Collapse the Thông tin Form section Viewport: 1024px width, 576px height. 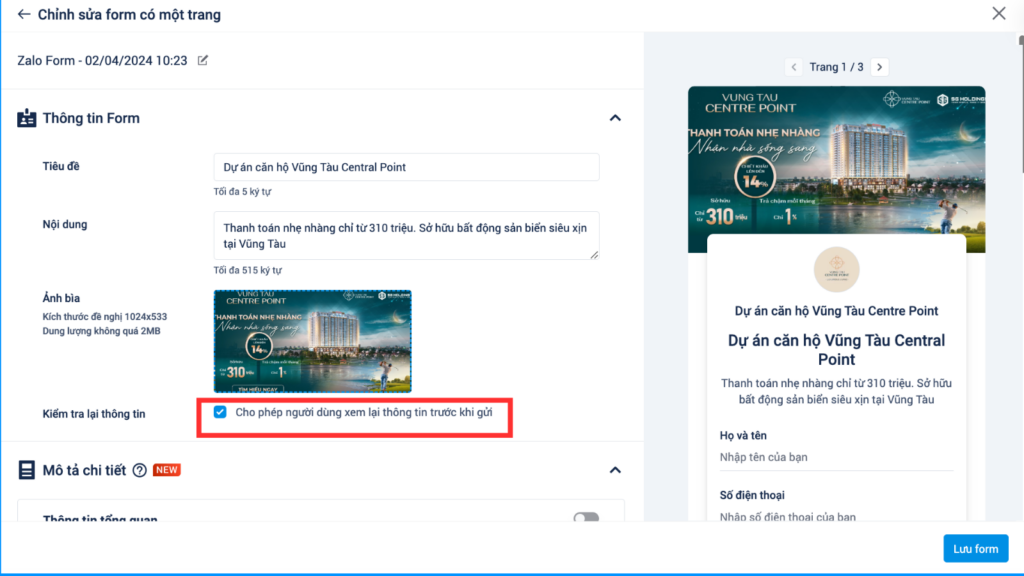615,118
